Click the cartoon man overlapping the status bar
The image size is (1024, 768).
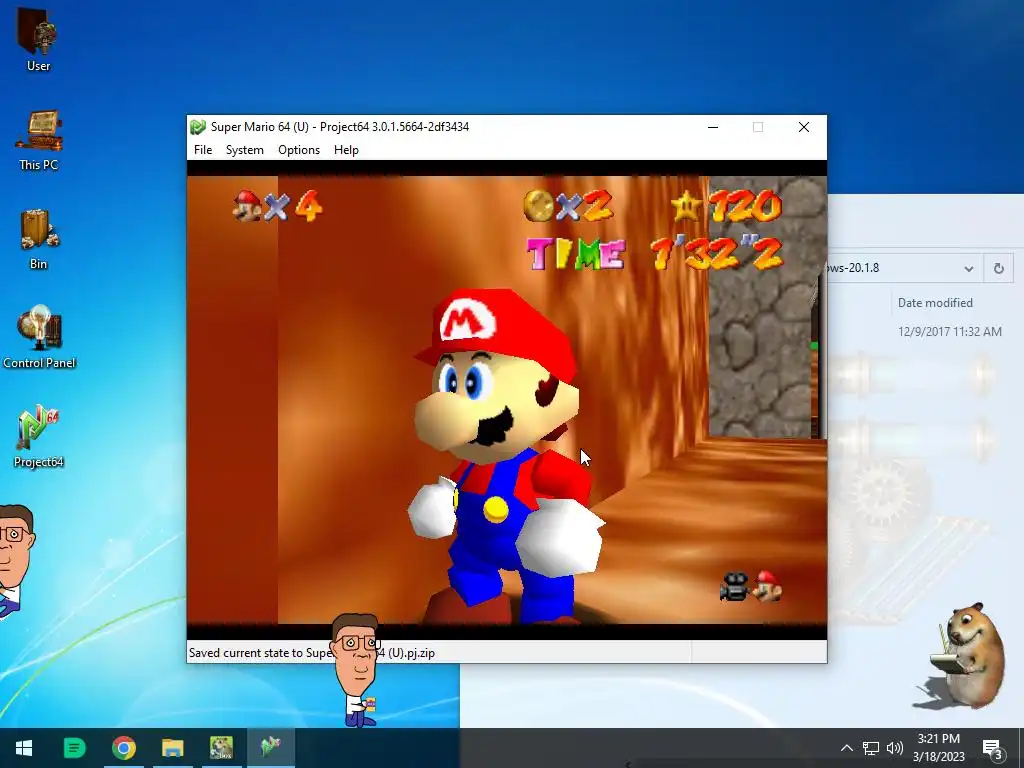(356, 669)
